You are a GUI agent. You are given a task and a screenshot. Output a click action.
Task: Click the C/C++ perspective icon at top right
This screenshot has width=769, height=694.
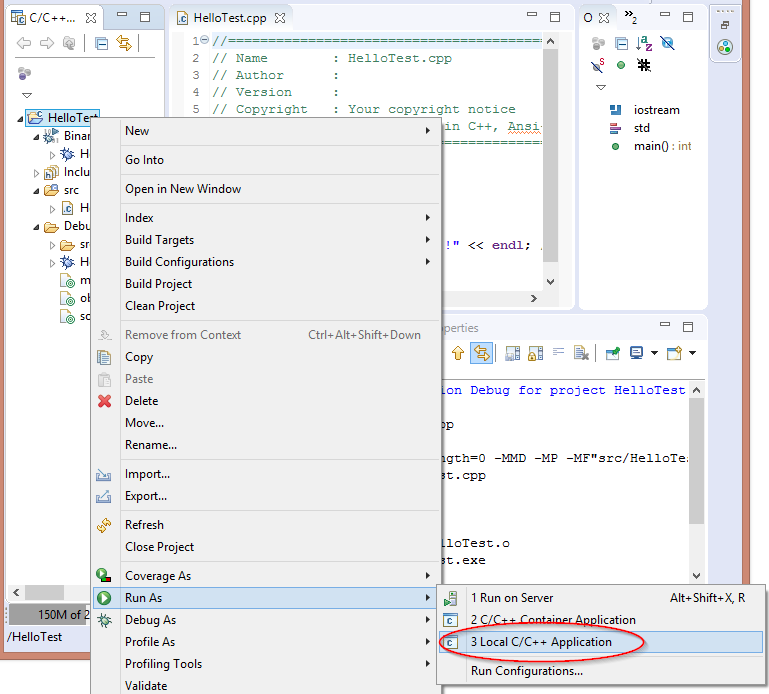pyautogui.click(x=725, y=47)
